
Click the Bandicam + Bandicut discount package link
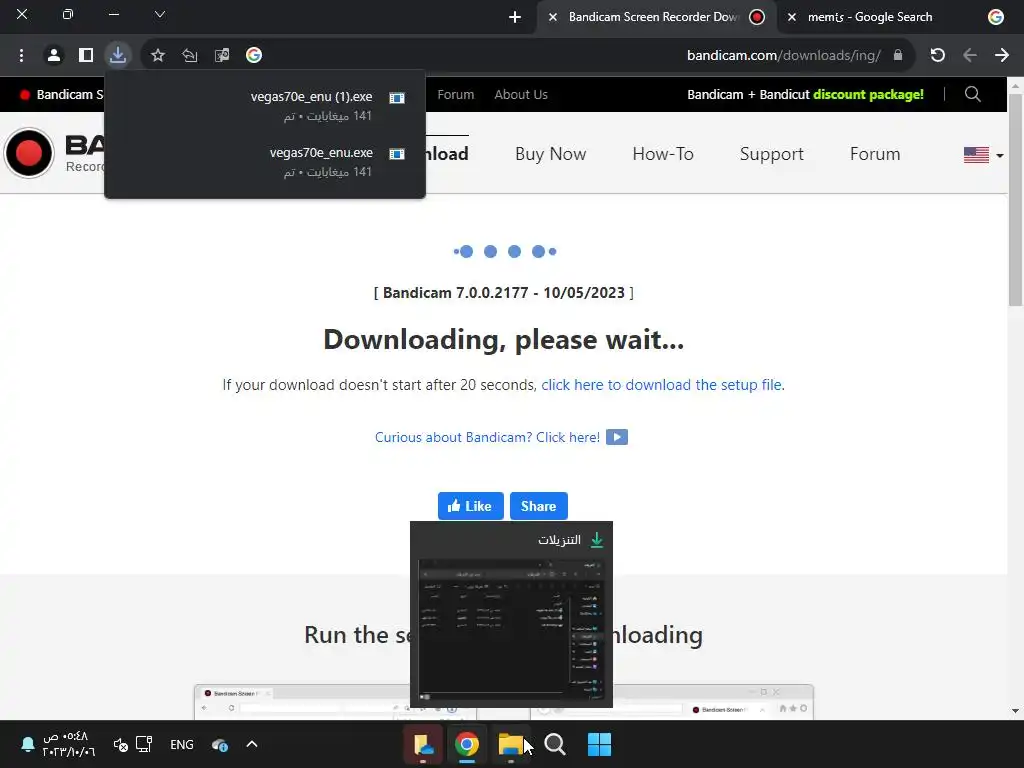coord(805,95)
